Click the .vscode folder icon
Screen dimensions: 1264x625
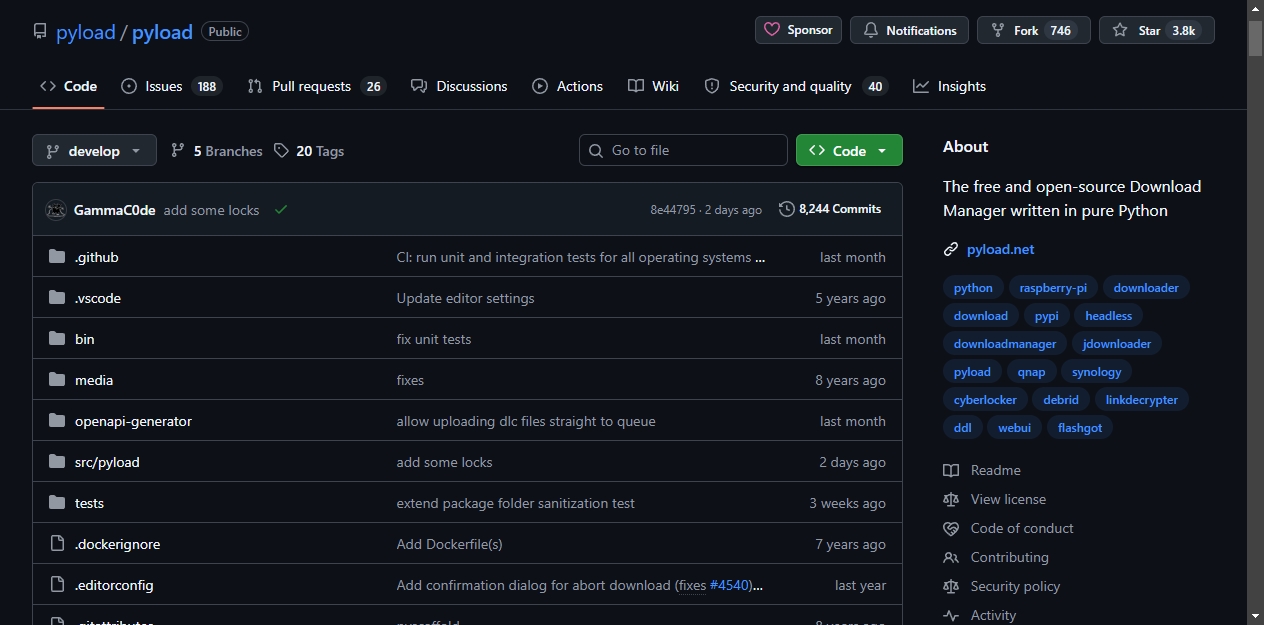pyautogui.click(x=57, y=298)
